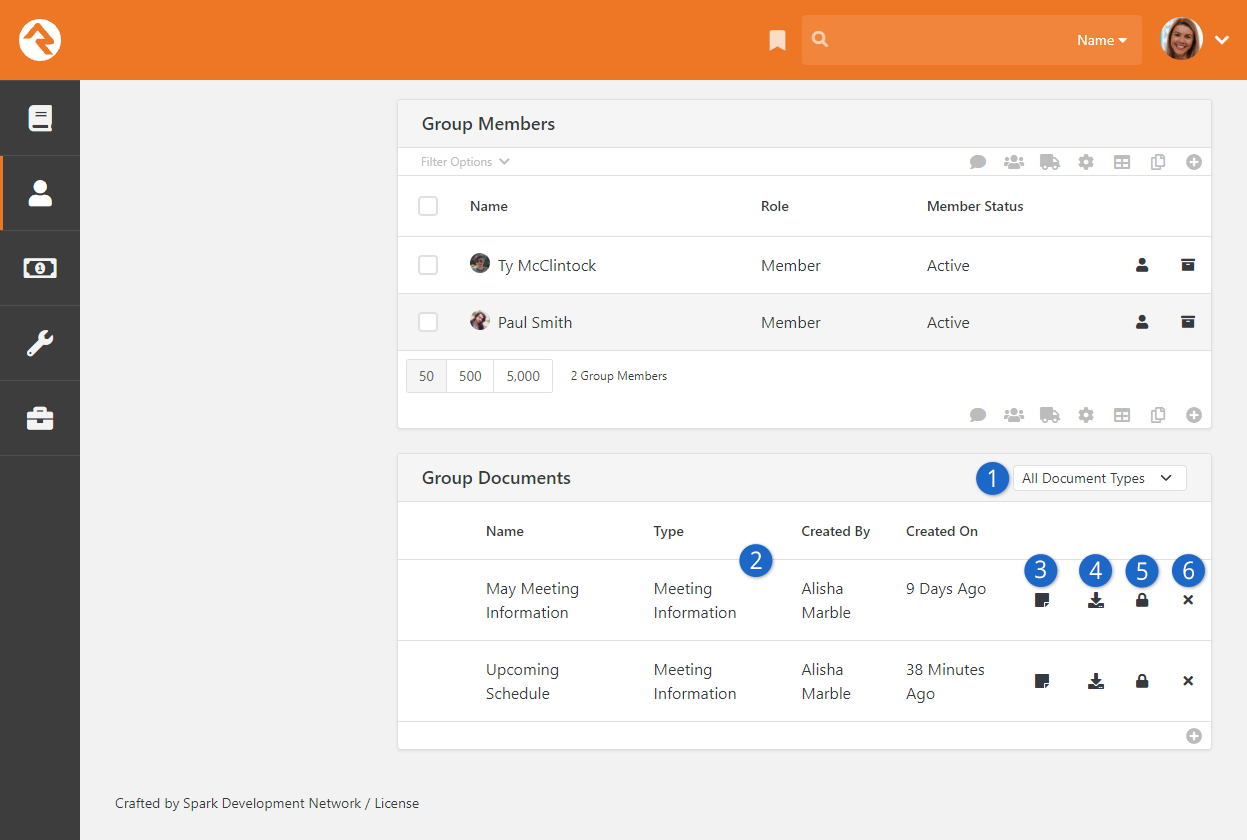Click Ty McClintock name in member list
The height and width of the screenshot is (840, 1247).
547,265
